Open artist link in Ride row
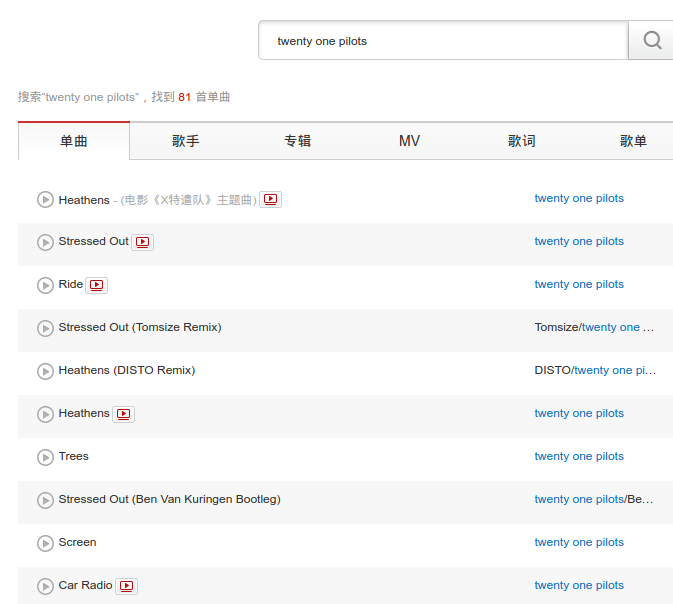Image resolution: width=673 pixels, height=604 pixels. point(579,284)
